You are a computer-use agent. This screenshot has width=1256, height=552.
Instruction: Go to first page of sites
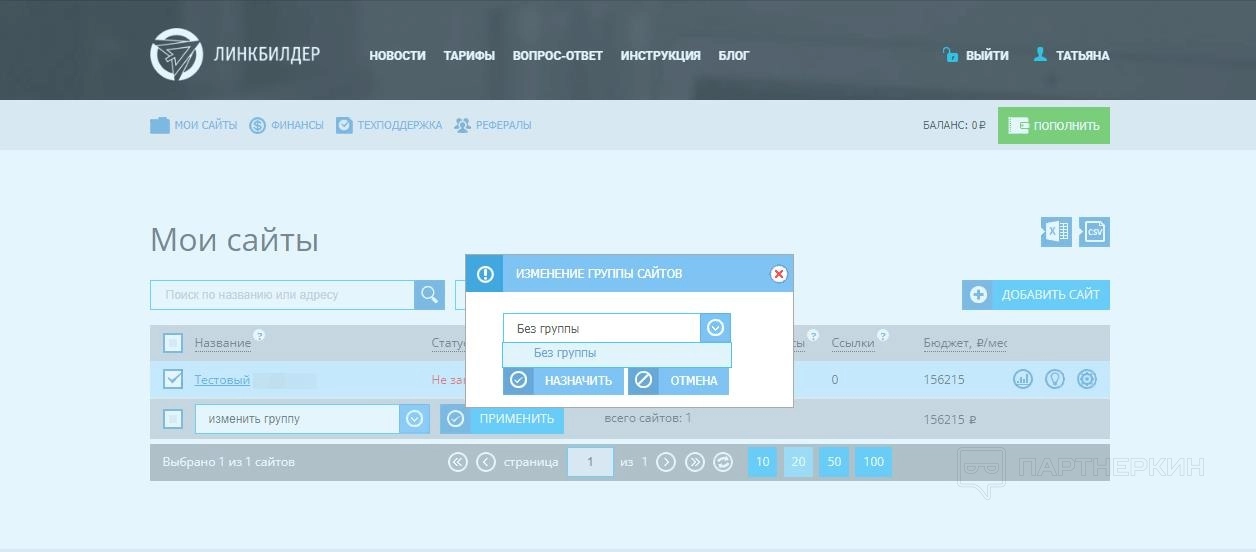pos(458,462)
